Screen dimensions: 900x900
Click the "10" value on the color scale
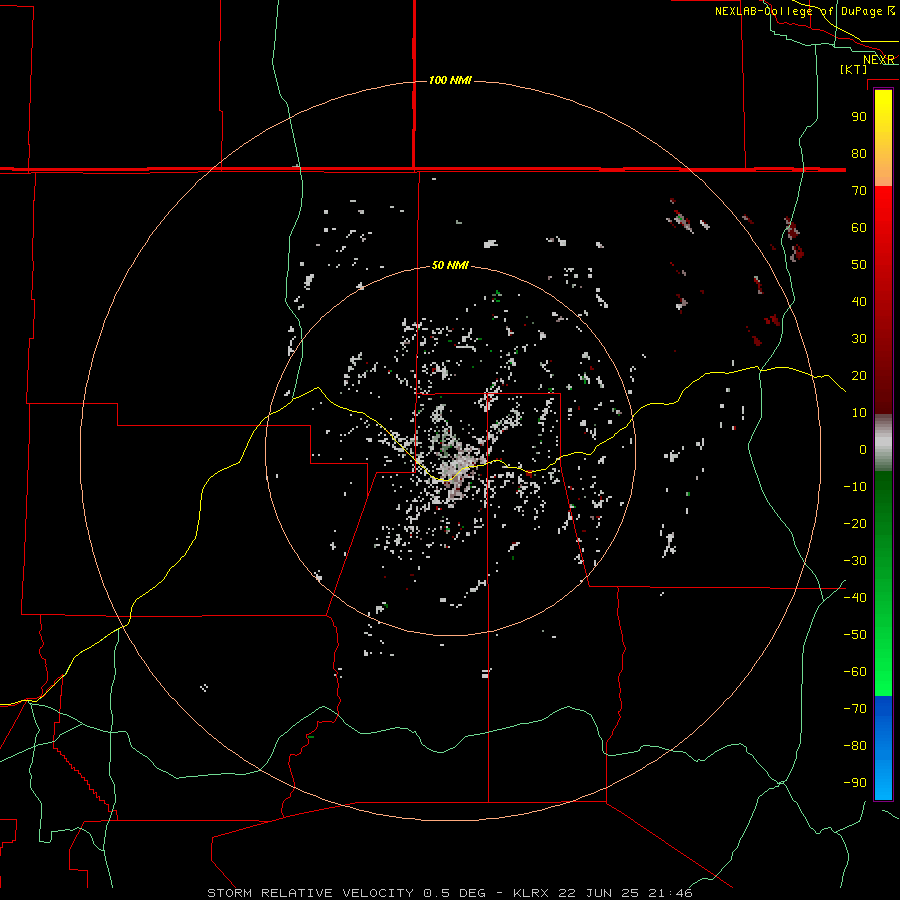tap(859, 413)
